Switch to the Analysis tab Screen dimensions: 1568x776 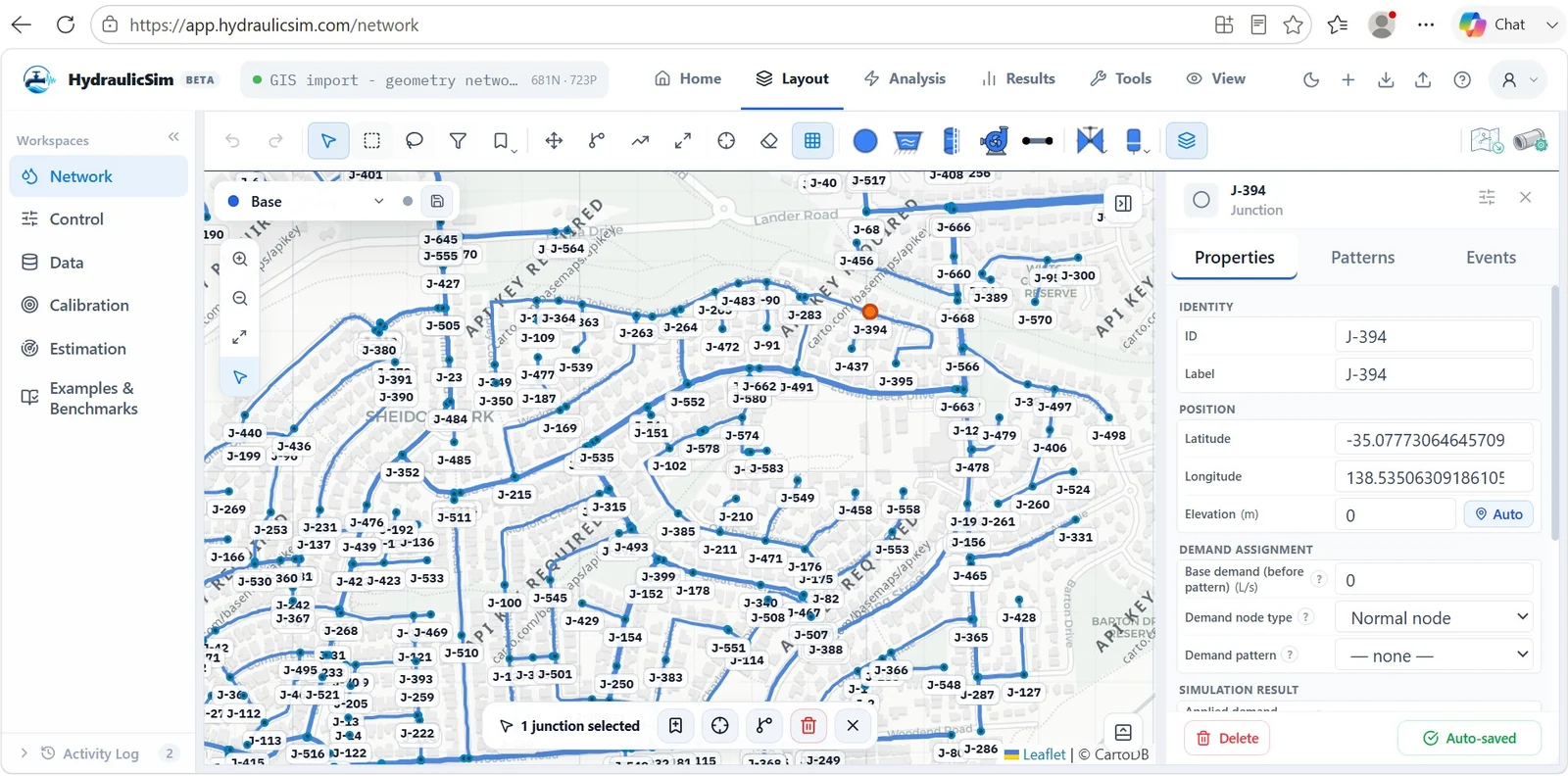(906, 78)
